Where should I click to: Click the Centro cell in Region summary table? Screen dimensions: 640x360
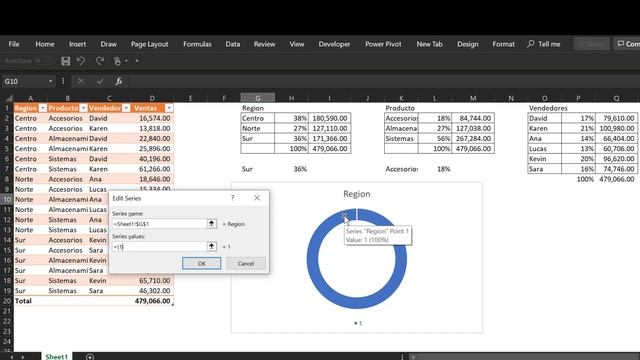pyautogui.click(x=258, y=118)
